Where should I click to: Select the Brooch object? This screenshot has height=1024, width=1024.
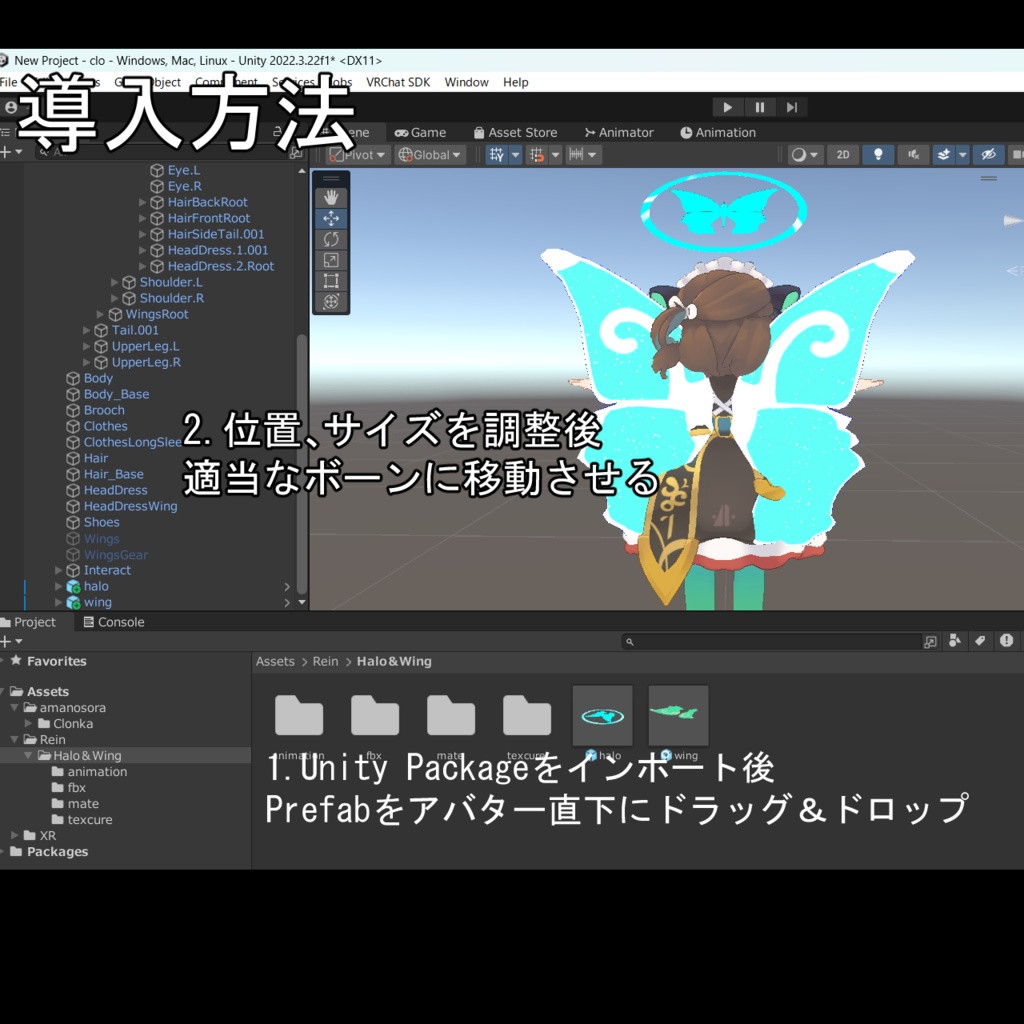[x=104, y=410]
